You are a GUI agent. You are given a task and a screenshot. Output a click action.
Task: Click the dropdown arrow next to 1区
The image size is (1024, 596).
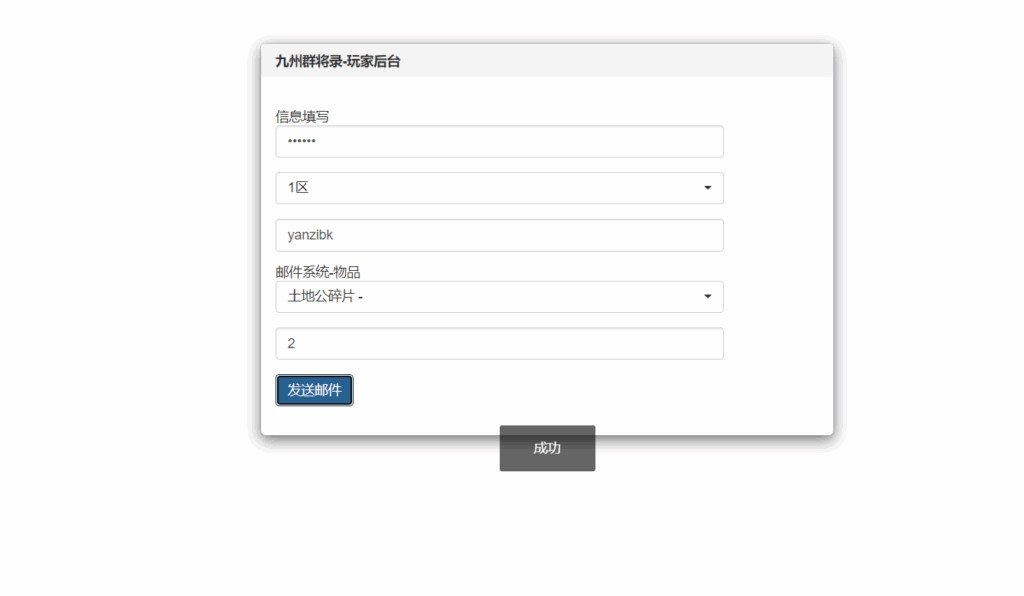[707, 188]
